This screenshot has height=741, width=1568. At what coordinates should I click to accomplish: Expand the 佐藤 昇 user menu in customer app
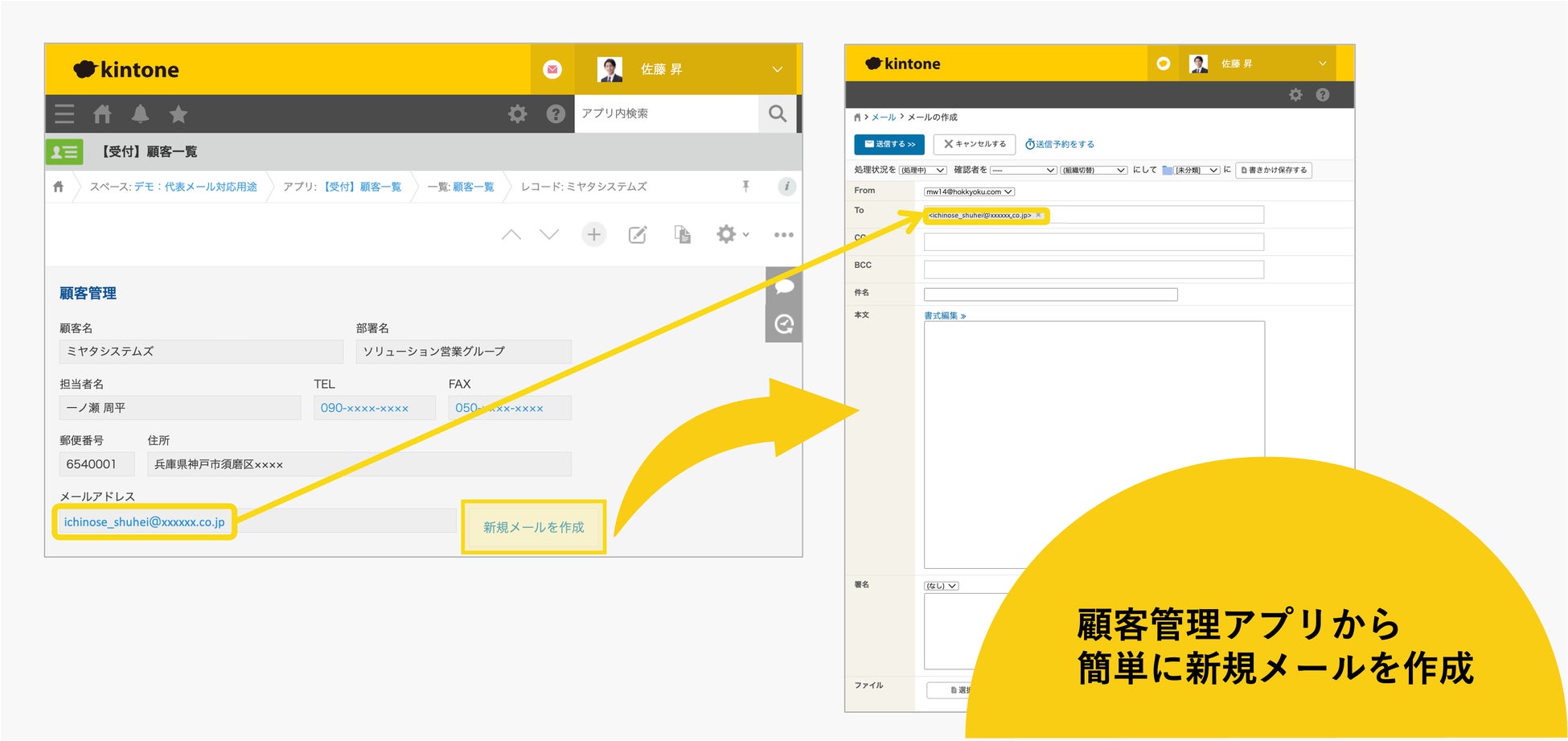[778, 69]
